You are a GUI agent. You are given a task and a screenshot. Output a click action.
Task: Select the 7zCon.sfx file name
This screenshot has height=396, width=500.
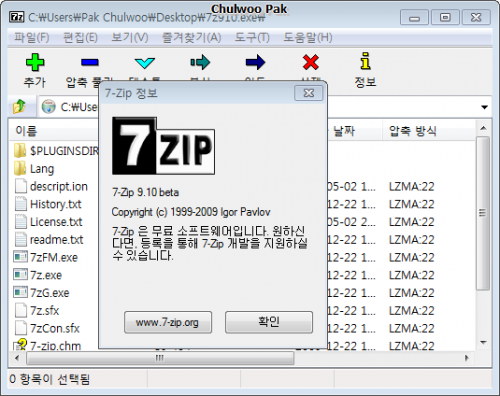click(x=55, y=328)
